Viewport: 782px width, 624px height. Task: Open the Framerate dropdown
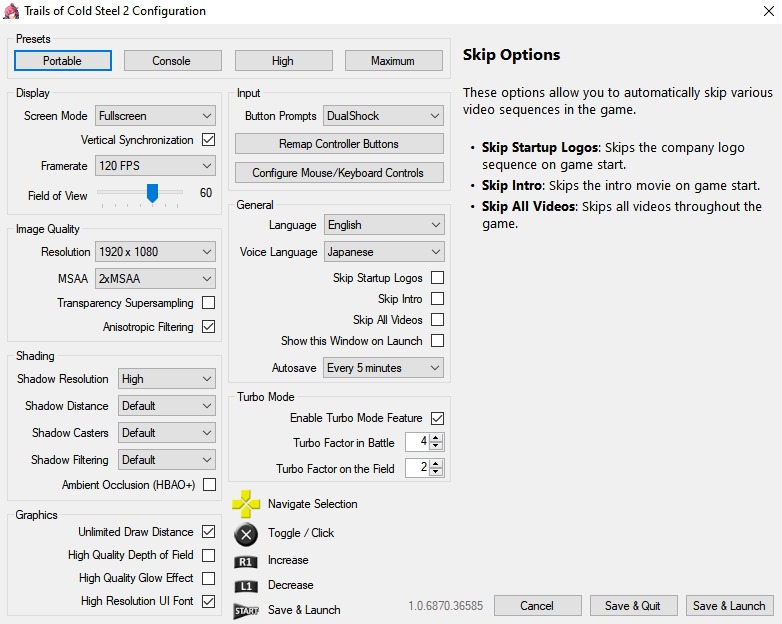tap(155, 166)
